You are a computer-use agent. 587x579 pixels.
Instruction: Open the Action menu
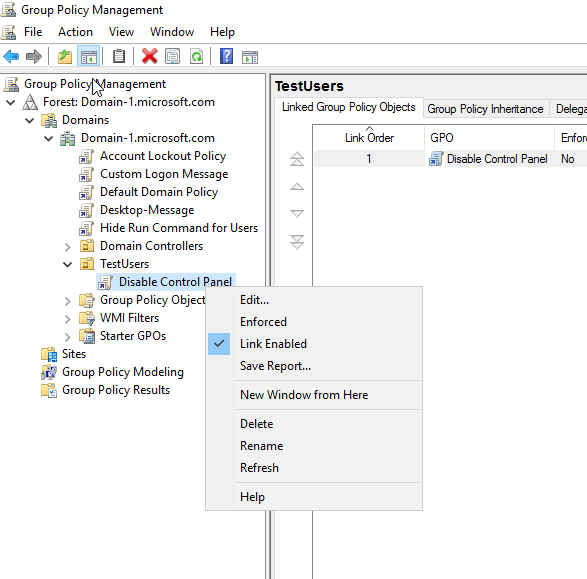[x=75, y=32]
